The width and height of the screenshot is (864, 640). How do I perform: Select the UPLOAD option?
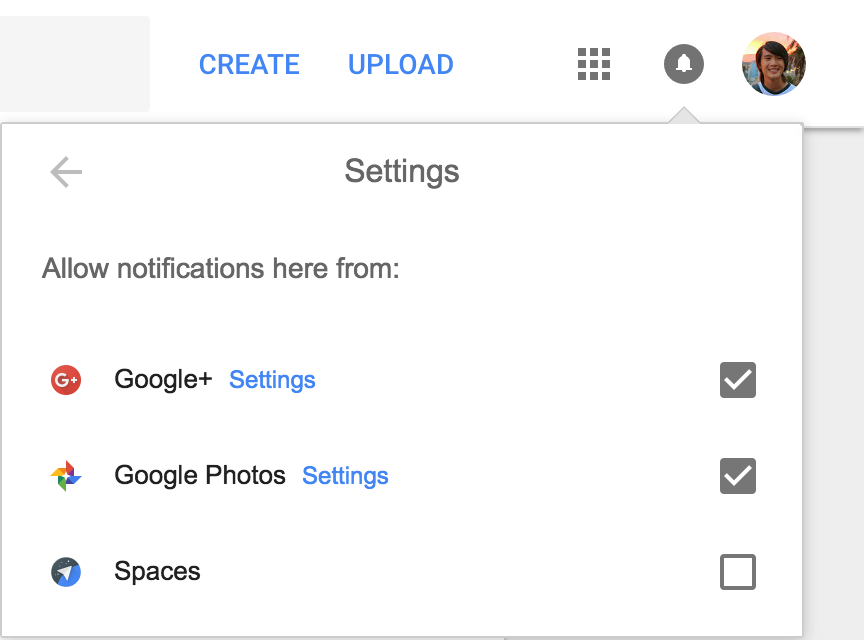click(x=400, y=64)
